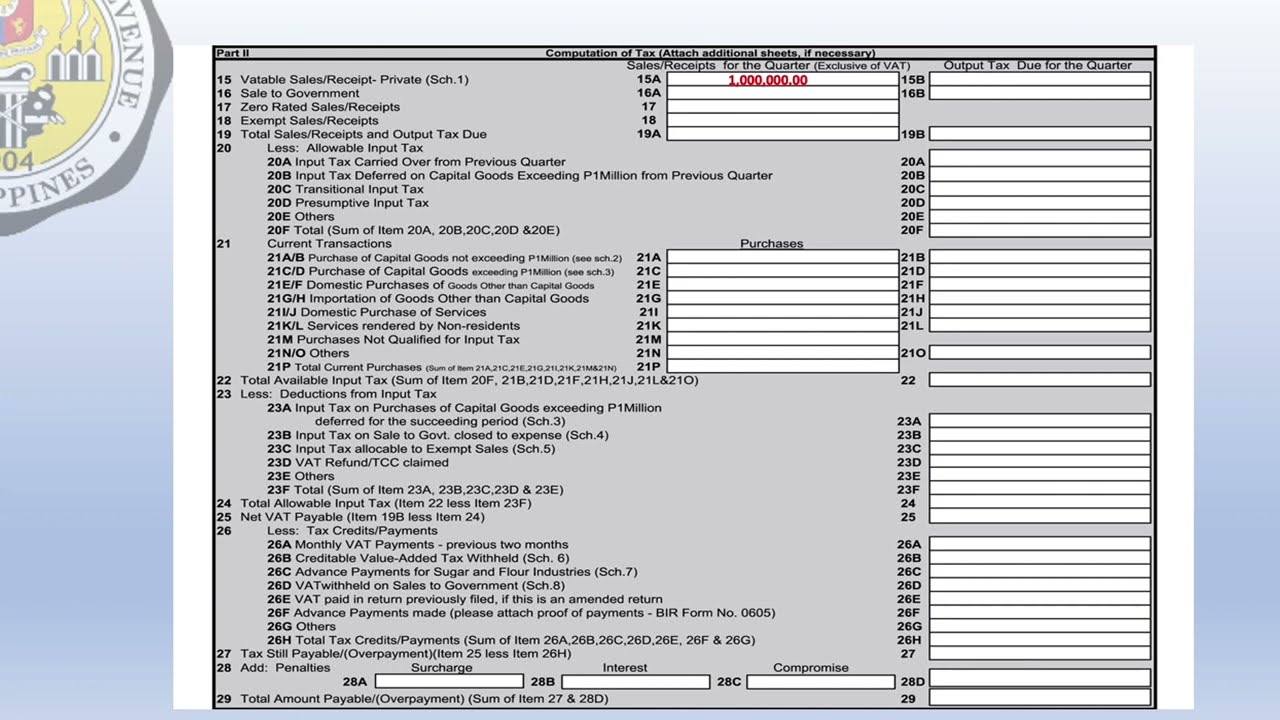Click the 19B Output Tax Due field
The width and height of the screenshot is (1280, 720).
coord(1040,134)
